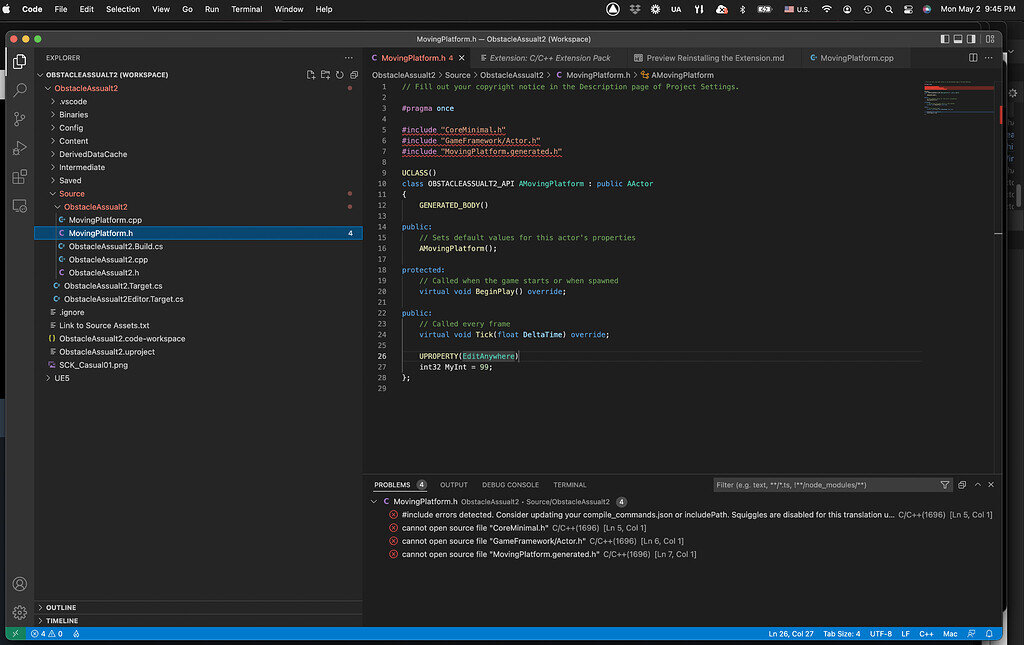Viewport: 1024px width, 645px height.
Task: Refresh the Explorer file tree
Action: point(340,75)
